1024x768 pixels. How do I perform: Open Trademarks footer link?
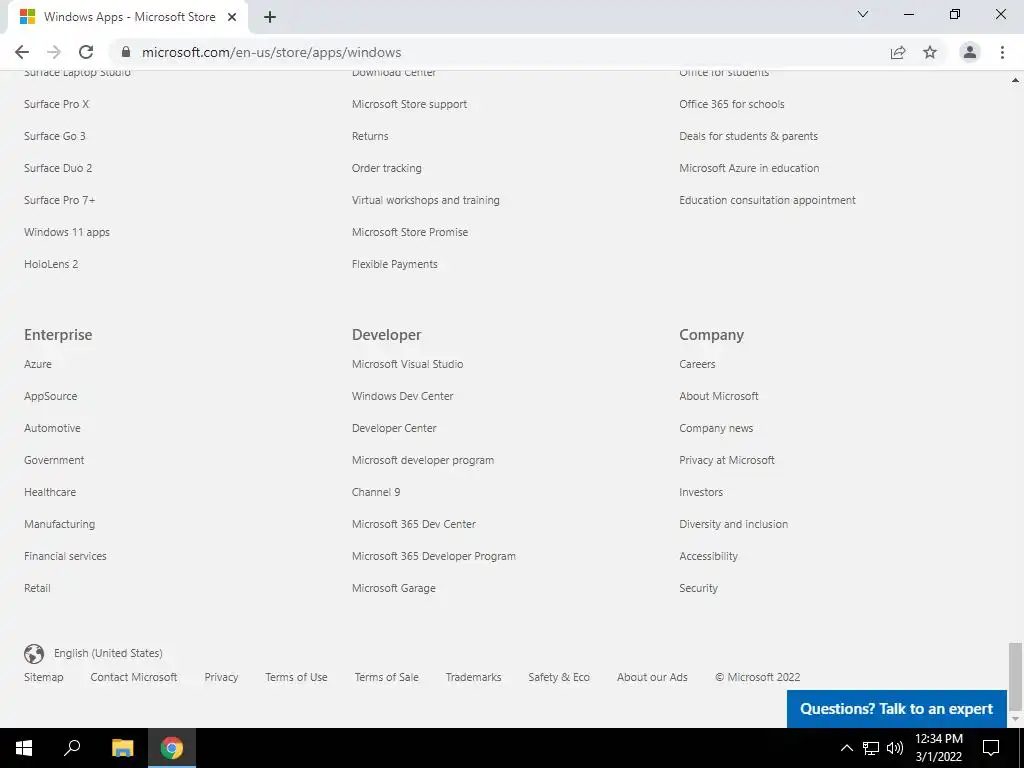[x=473, y=677]
